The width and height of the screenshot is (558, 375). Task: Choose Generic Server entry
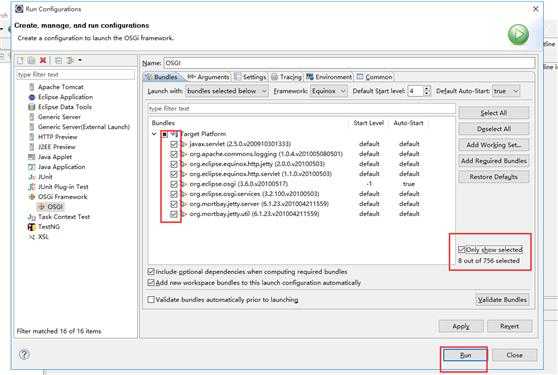coord(59,117)
